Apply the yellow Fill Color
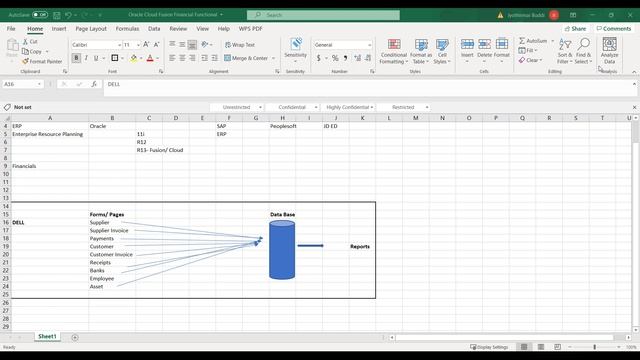 tap(133, 58)
